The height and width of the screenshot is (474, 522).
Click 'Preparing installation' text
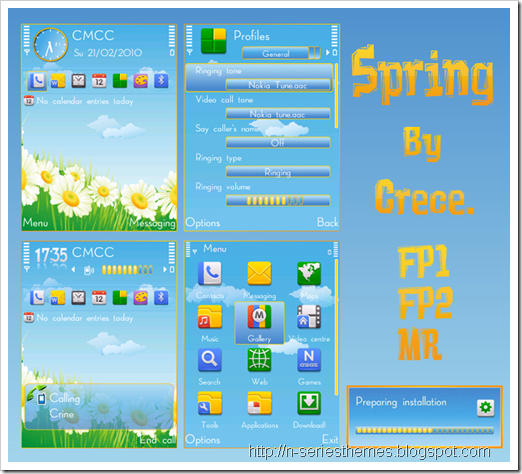401,402
